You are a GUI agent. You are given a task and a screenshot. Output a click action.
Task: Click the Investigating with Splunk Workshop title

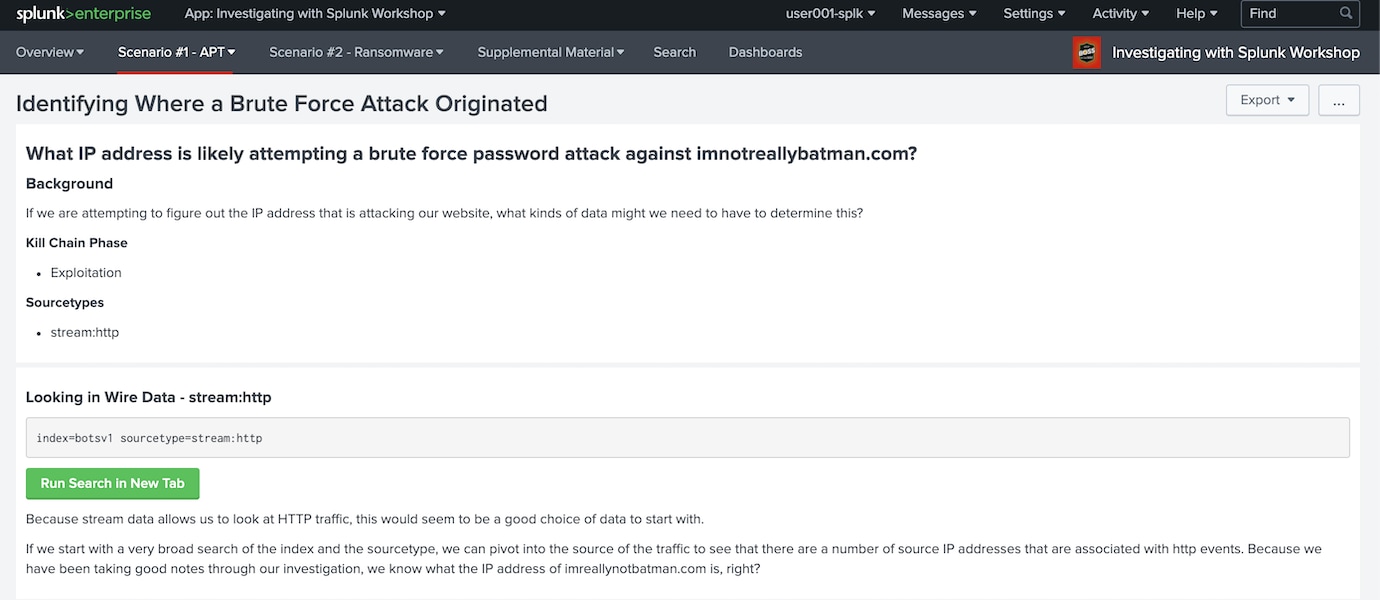(x=1236, y=53)
